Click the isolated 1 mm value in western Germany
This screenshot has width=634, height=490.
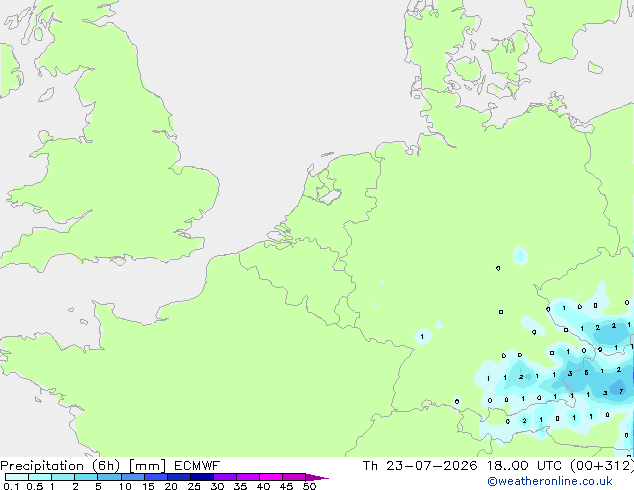(x=422, y=336)
